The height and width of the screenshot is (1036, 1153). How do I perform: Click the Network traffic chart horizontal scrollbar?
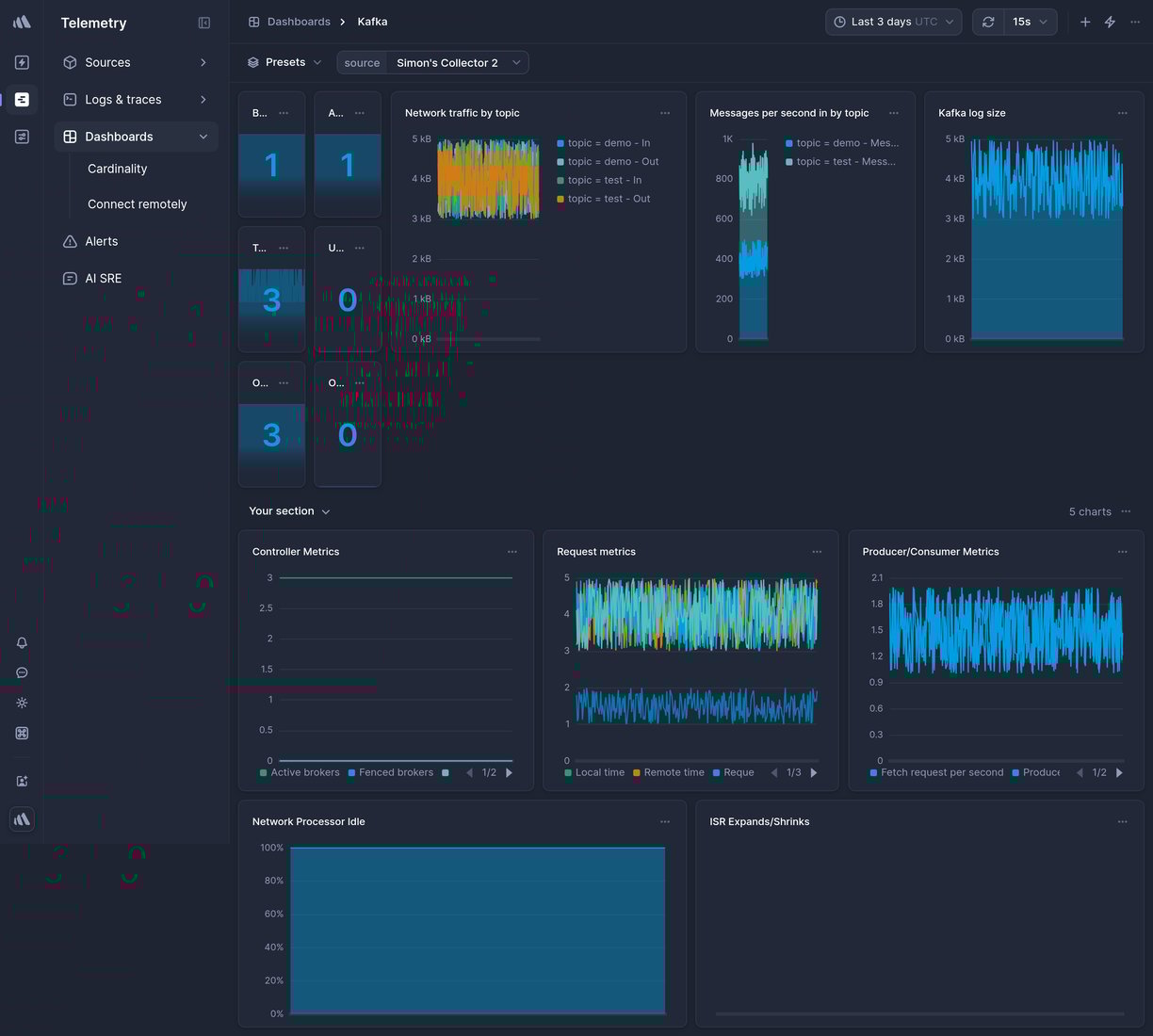point(488,339)
